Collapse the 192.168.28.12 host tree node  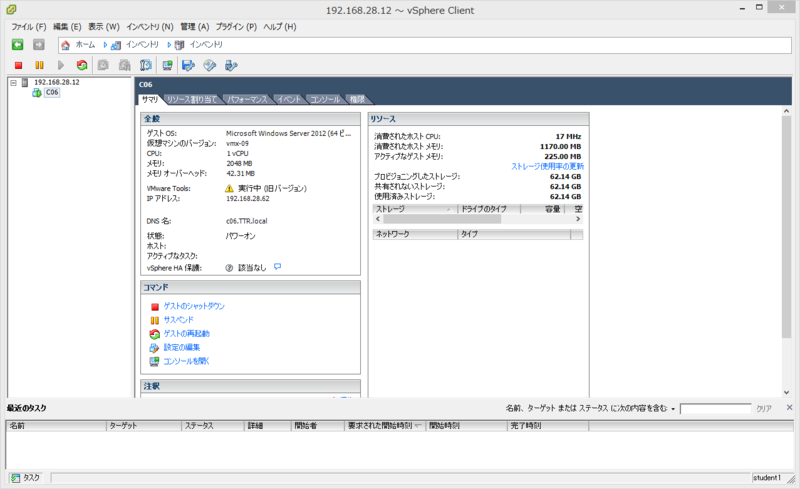[x=13, y=82]
